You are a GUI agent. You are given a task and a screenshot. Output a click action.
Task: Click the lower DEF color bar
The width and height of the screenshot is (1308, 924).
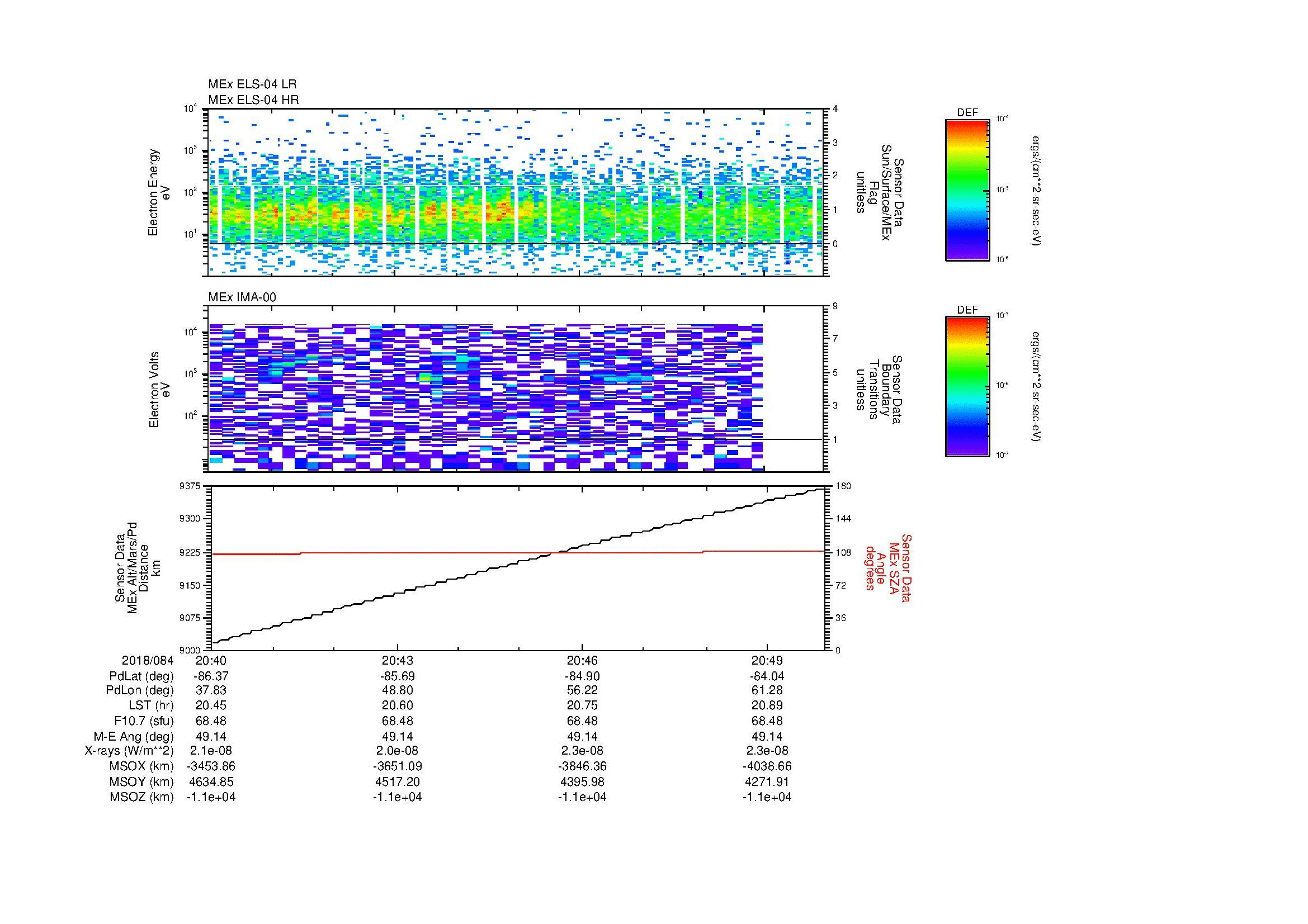tap(967, 387)
